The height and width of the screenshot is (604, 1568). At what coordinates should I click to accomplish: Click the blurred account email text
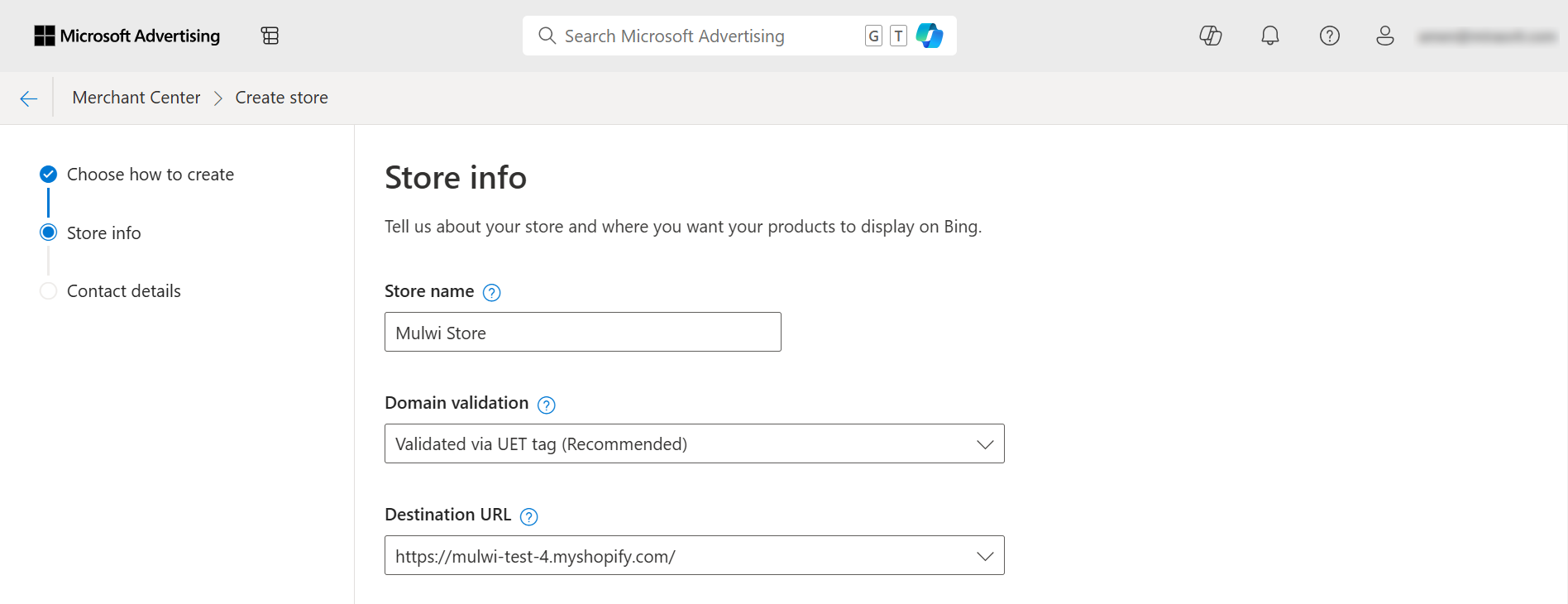[x=1487, y=36]
